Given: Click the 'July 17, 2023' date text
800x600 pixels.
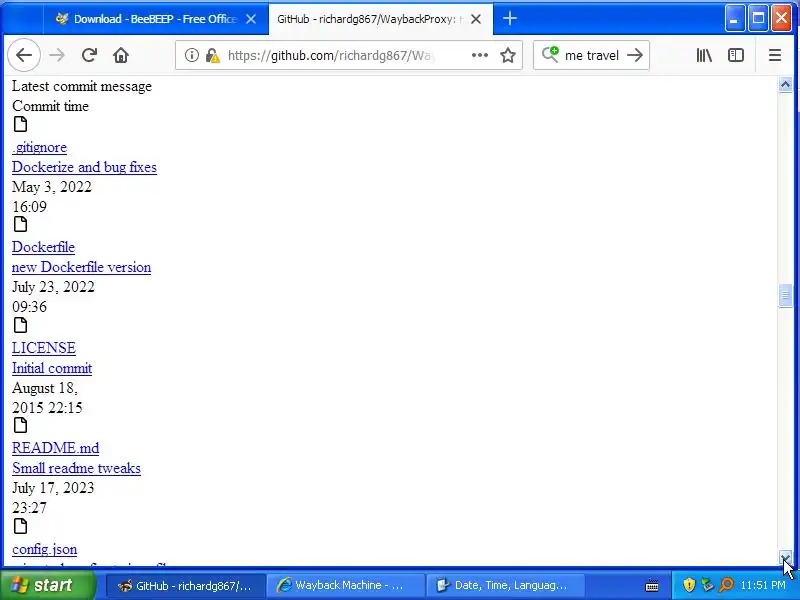Looking at the screenshot, I should [x=53, y=488].
